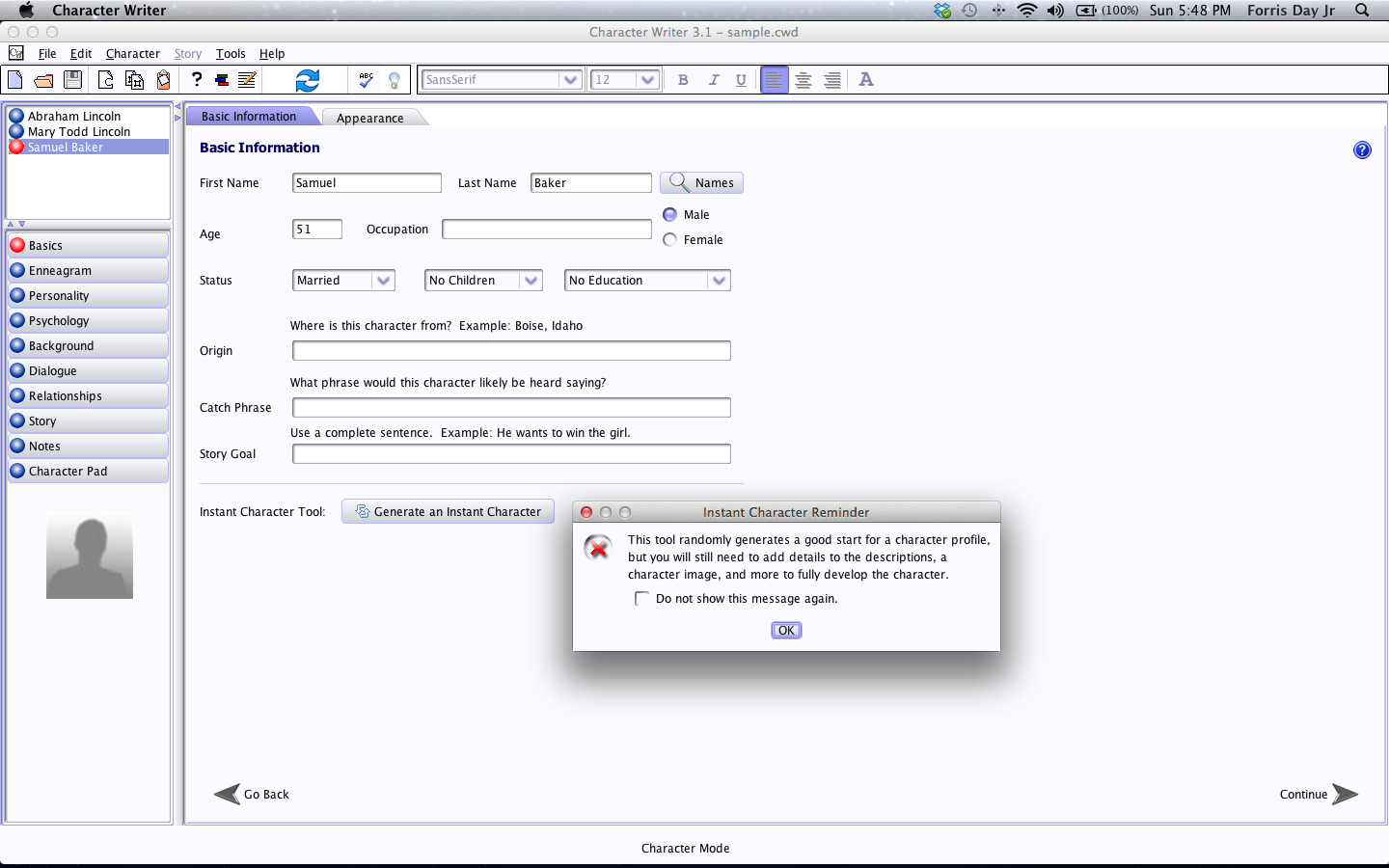Click the Generate an Instant Character button
Image resolution: width=1389 pixels, height=868 pixels.
pos(448,512)
